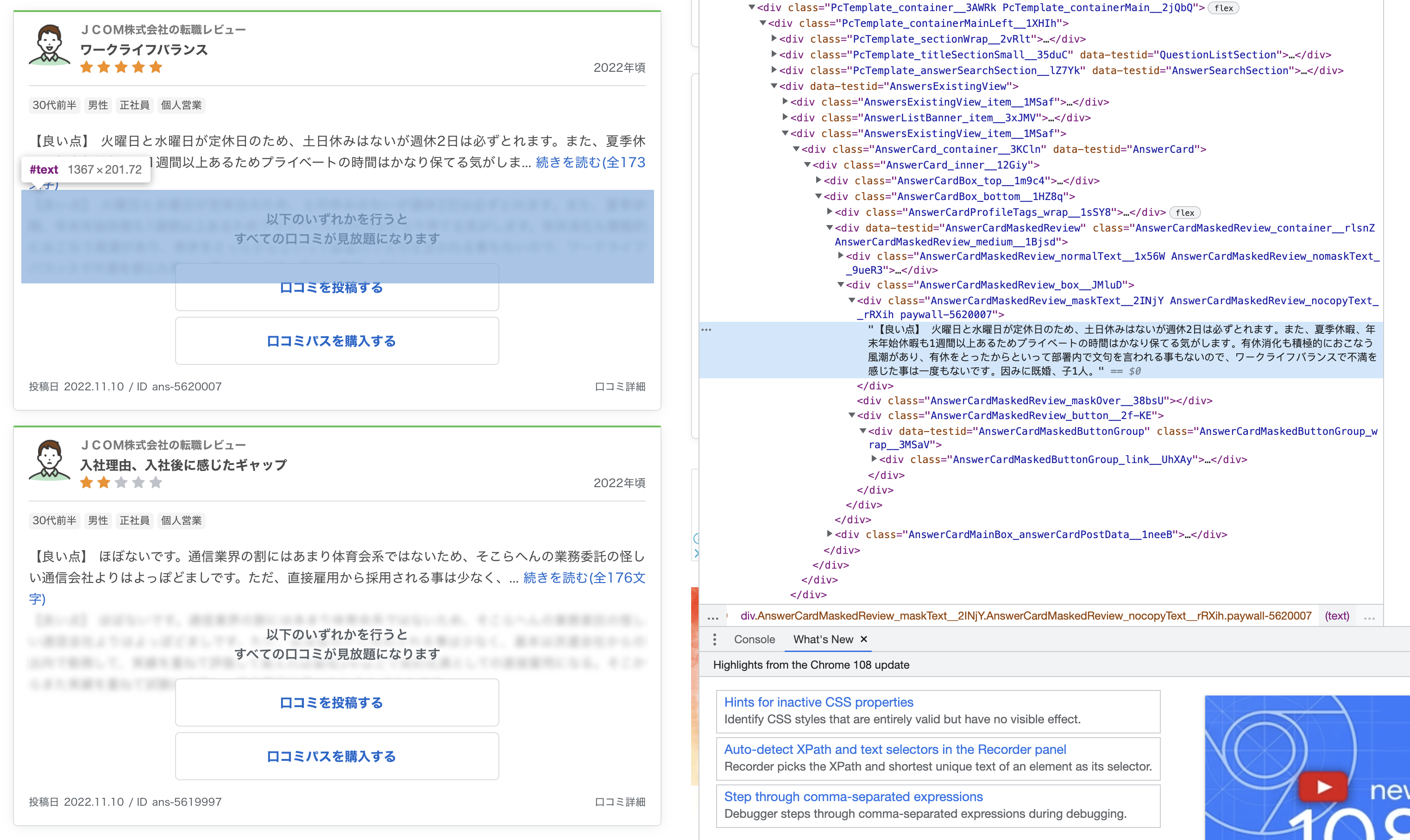This screenshot has height=840, width=1410.
Task: Click second card's 口コミを投稿する button
Action: click(337, 702)
